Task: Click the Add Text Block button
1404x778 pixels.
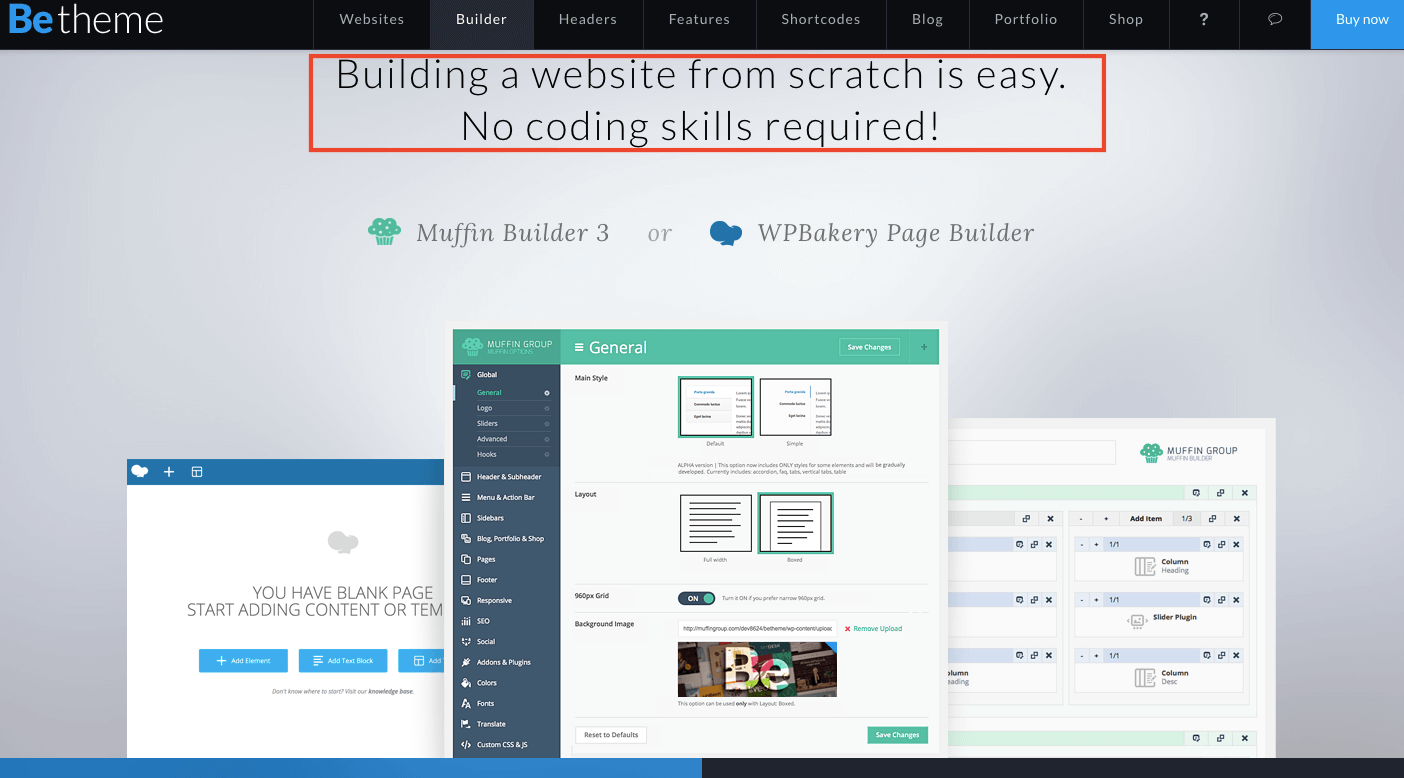Action: (343, 661)
